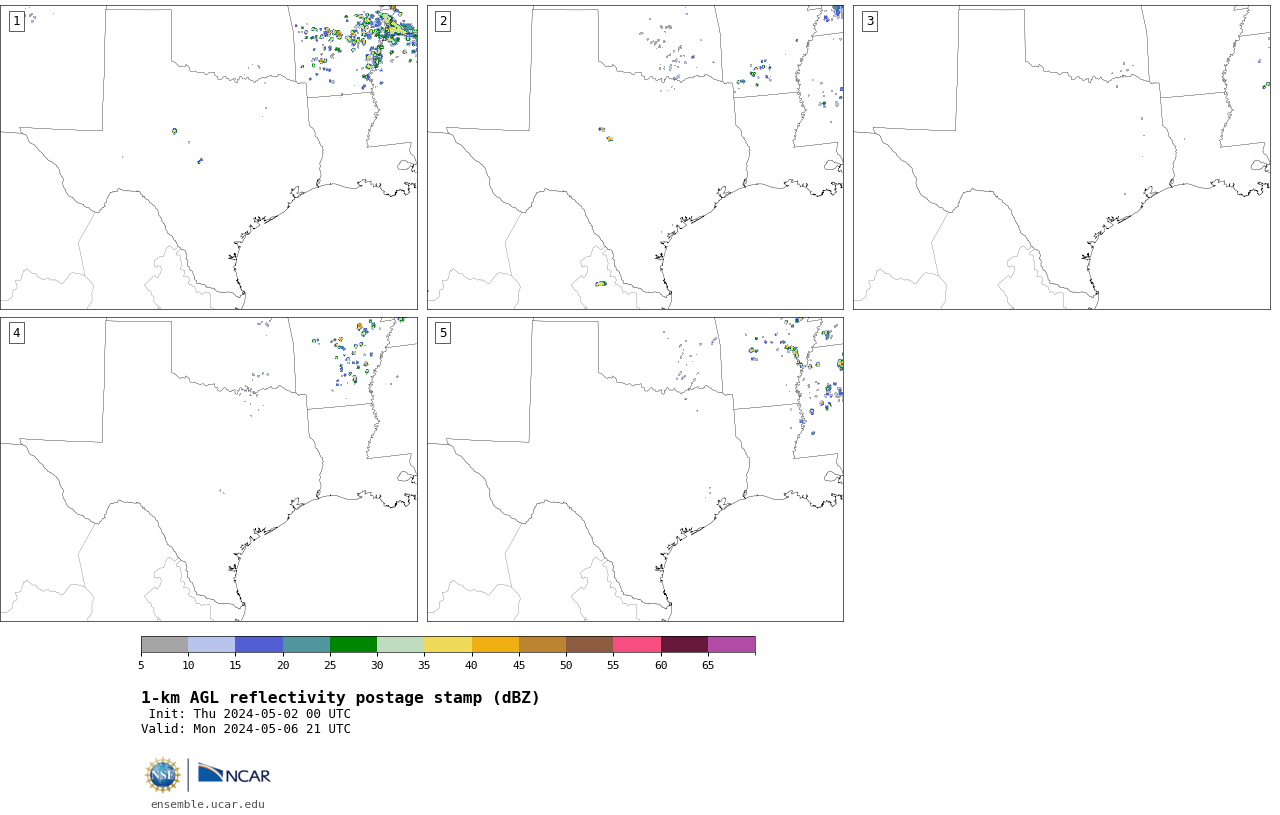This screenshot has width=1280, height=815.
Task: Click the gray 5-10 dBZ swatch
Action: 164,644
